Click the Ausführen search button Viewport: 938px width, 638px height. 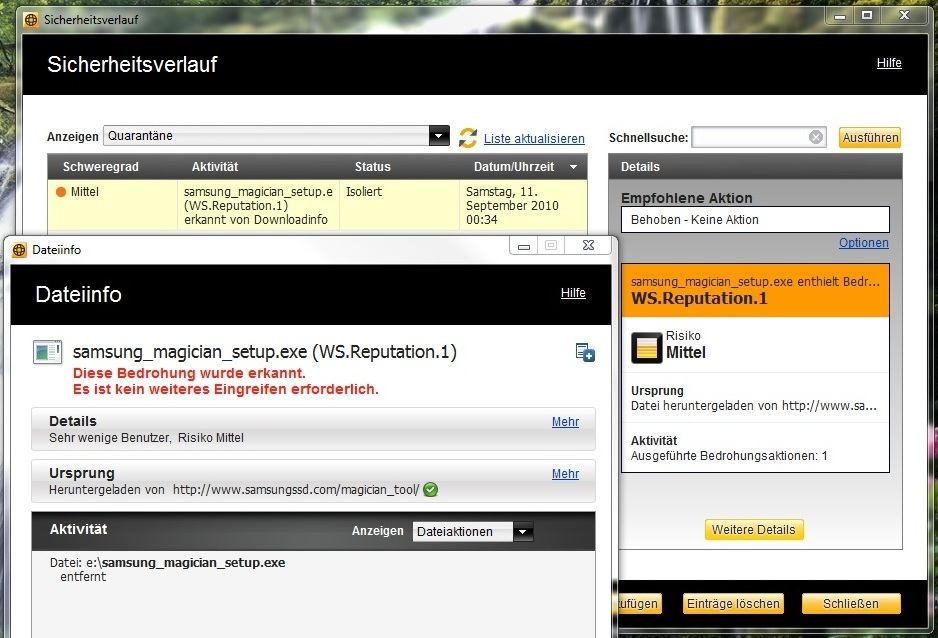pos(870,138)
